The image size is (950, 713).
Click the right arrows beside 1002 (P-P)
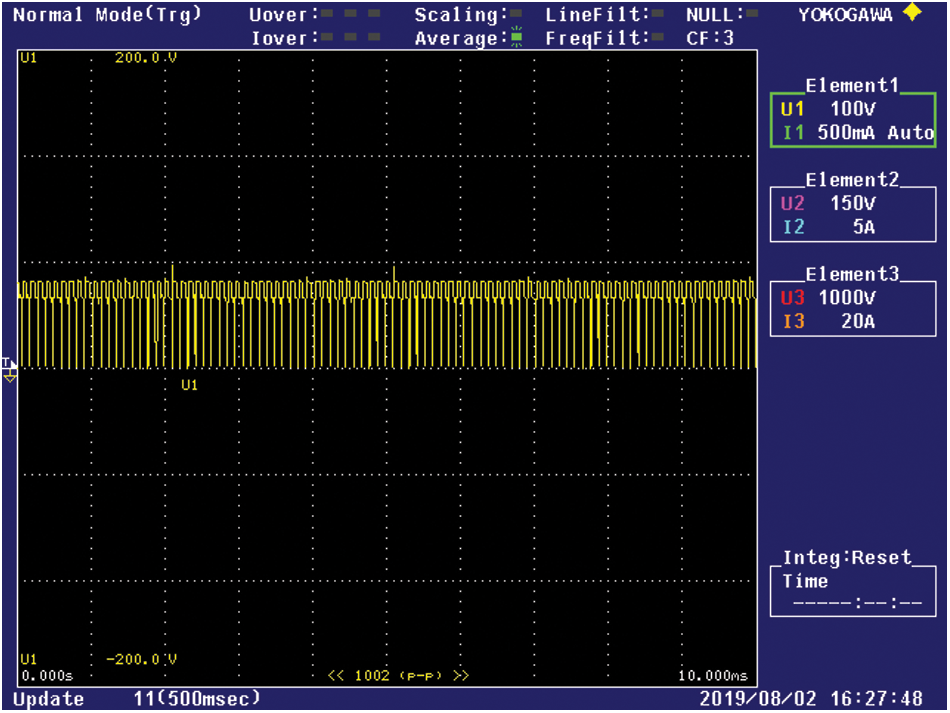tap(460, 676)
